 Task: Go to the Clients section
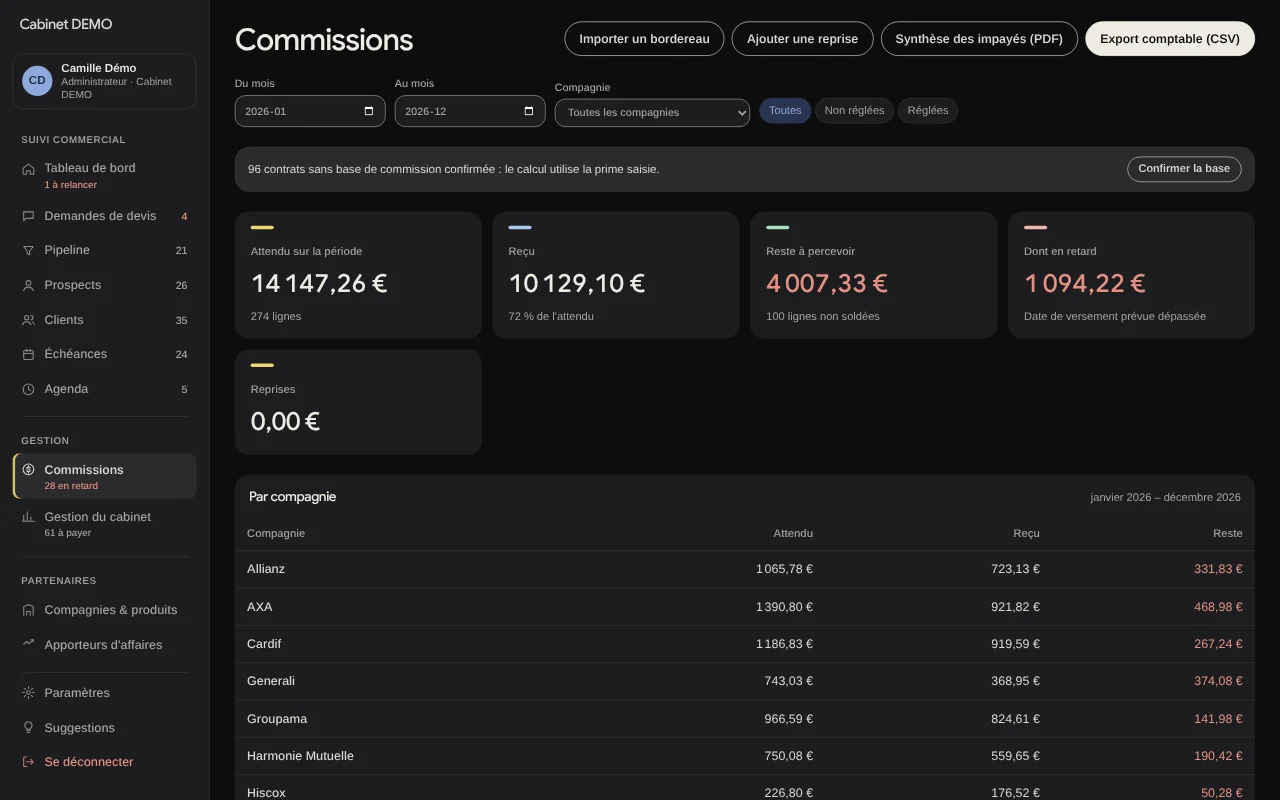click(x=104, y=320)
